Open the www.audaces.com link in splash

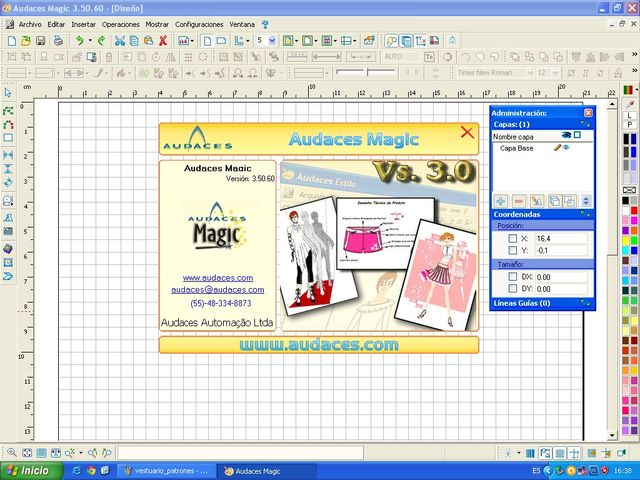point(218,278)
